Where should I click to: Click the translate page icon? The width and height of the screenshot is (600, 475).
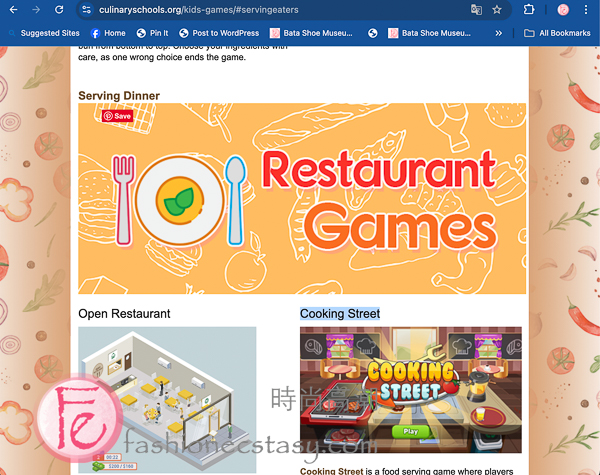click(x=476, y=10)
